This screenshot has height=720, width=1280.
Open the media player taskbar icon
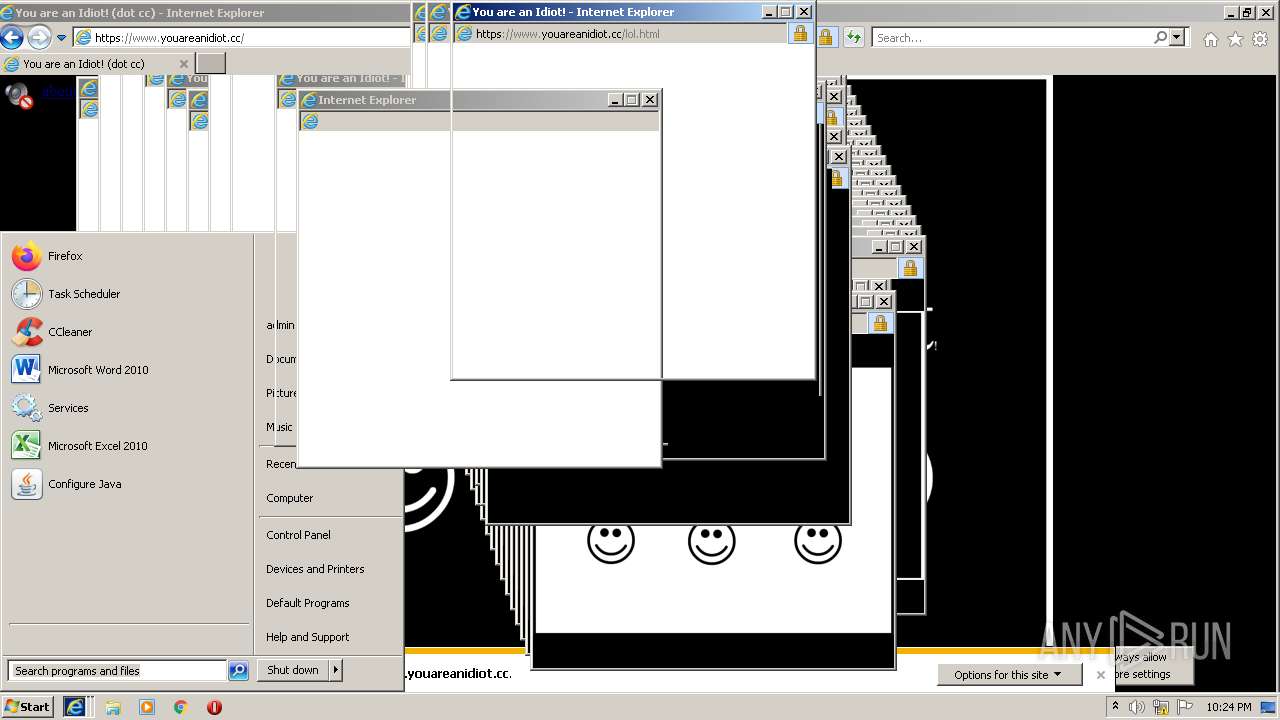click(x=147, y=707)
